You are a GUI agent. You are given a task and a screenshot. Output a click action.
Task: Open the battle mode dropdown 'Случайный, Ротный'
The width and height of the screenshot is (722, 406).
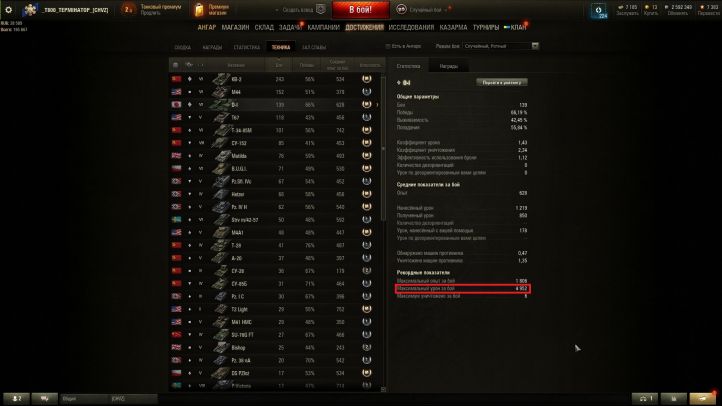coord(501,46)
